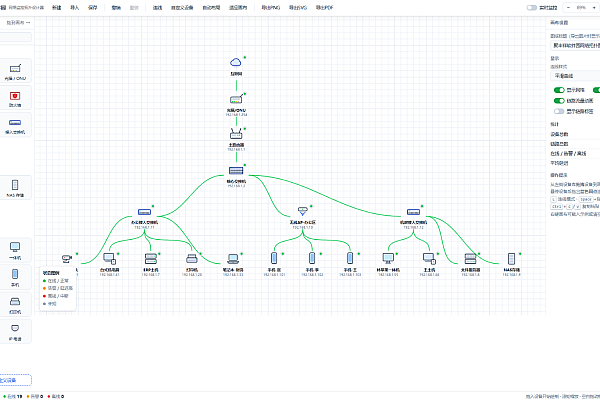The image size is (600, 400).
Task: Click the 在线 / 告警 / 离线 statistics row
Action: click(575, 153)
